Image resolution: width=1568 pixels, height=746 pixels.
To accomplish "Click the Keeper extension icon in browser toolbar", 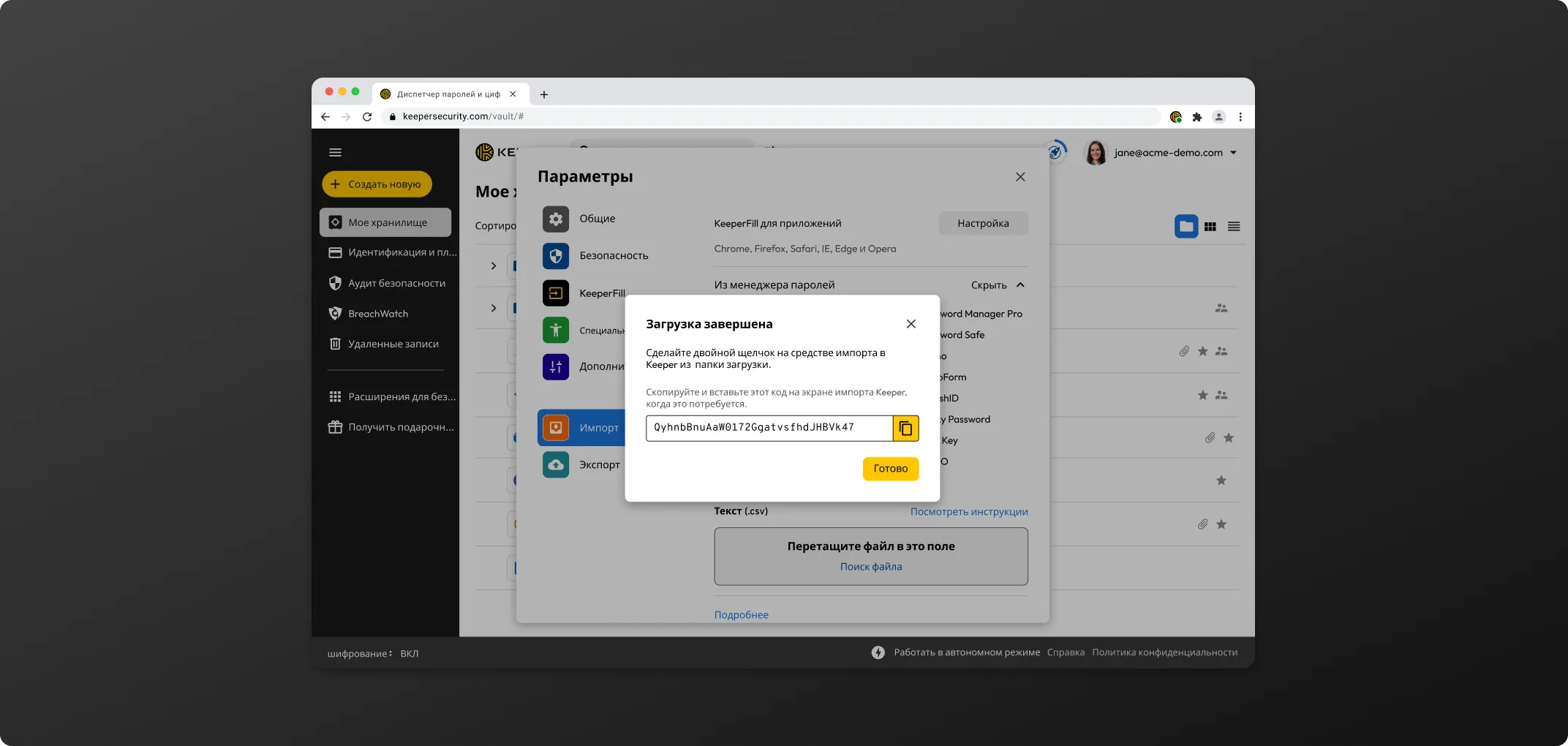I will (x=1176, y=117).
